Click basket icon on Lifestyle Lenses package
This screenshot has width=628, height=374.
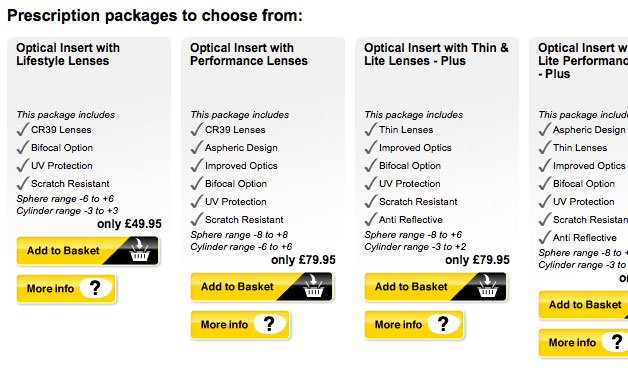[139, 250]
